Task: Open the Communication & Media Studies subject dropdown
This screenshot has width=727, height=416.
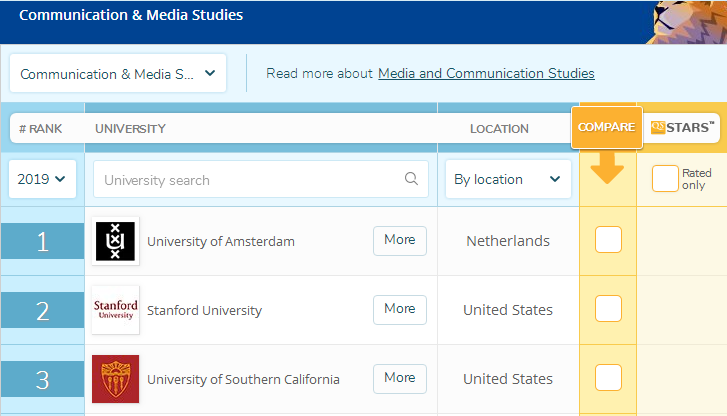Action: 118,74
